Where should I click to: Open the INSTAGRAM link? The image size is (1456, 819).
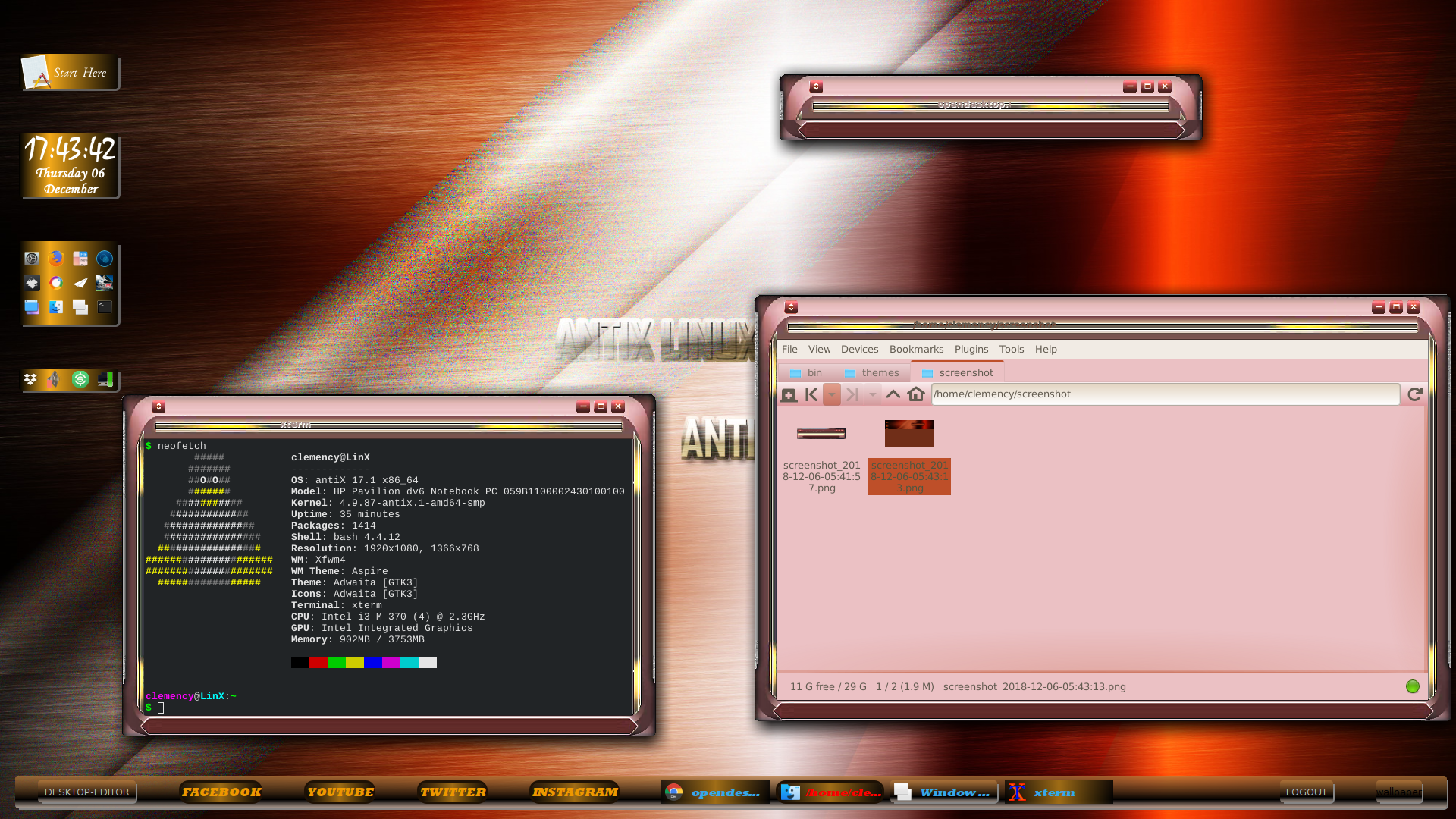click(x=575, y=792)
